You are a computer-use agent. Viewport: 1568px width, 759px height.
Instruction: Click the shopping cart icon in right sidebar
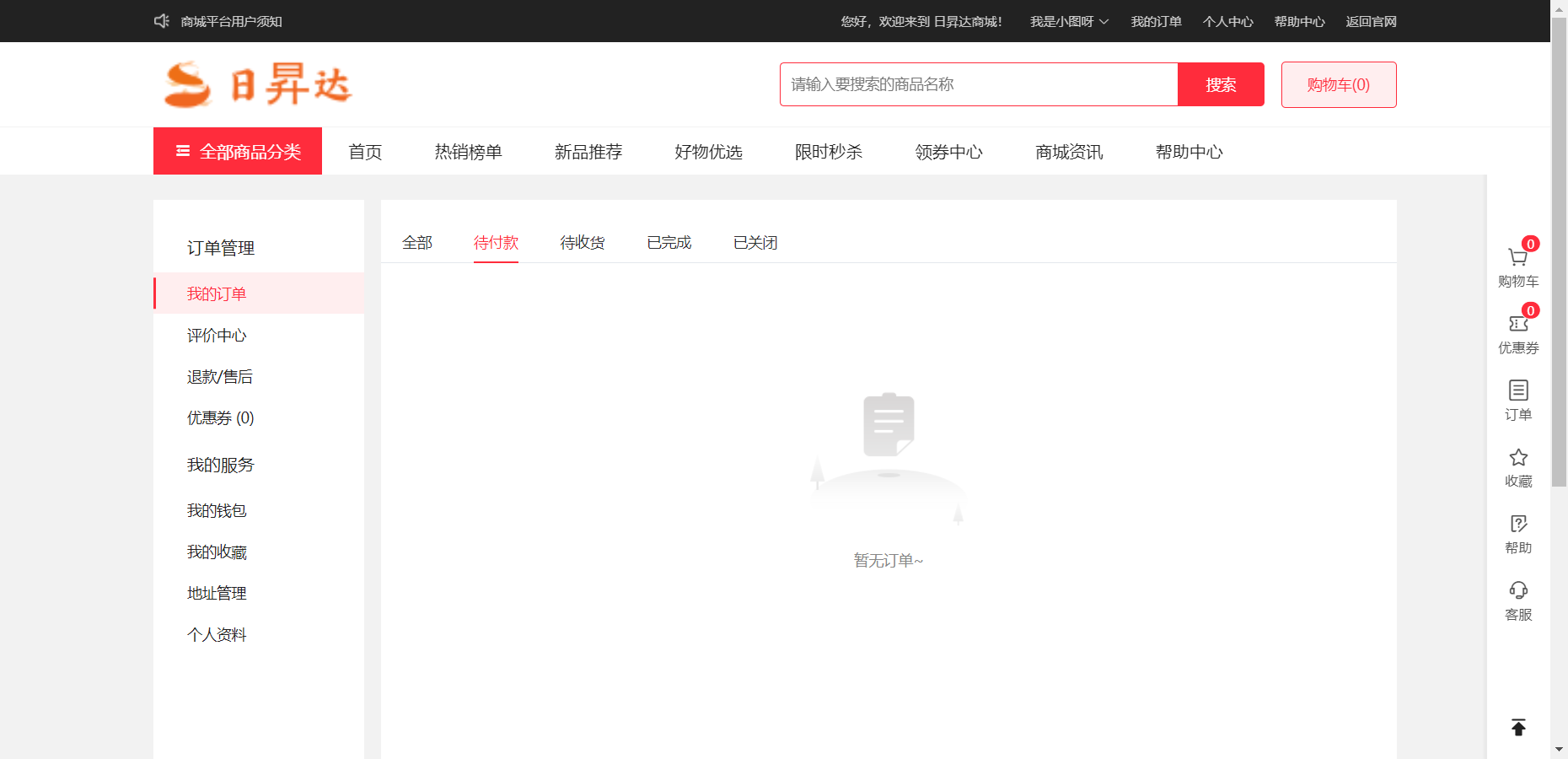pos(1517,258)
